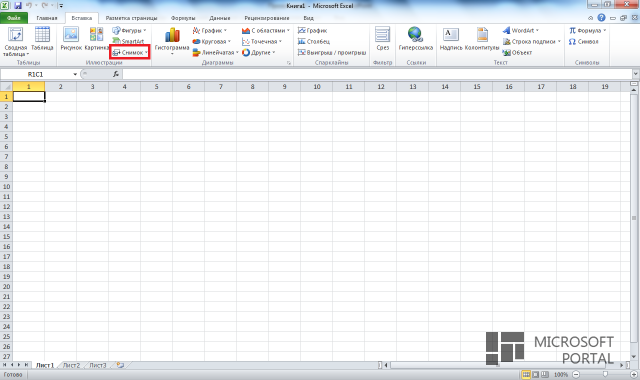Insert a Формула equation

point(587,31)
